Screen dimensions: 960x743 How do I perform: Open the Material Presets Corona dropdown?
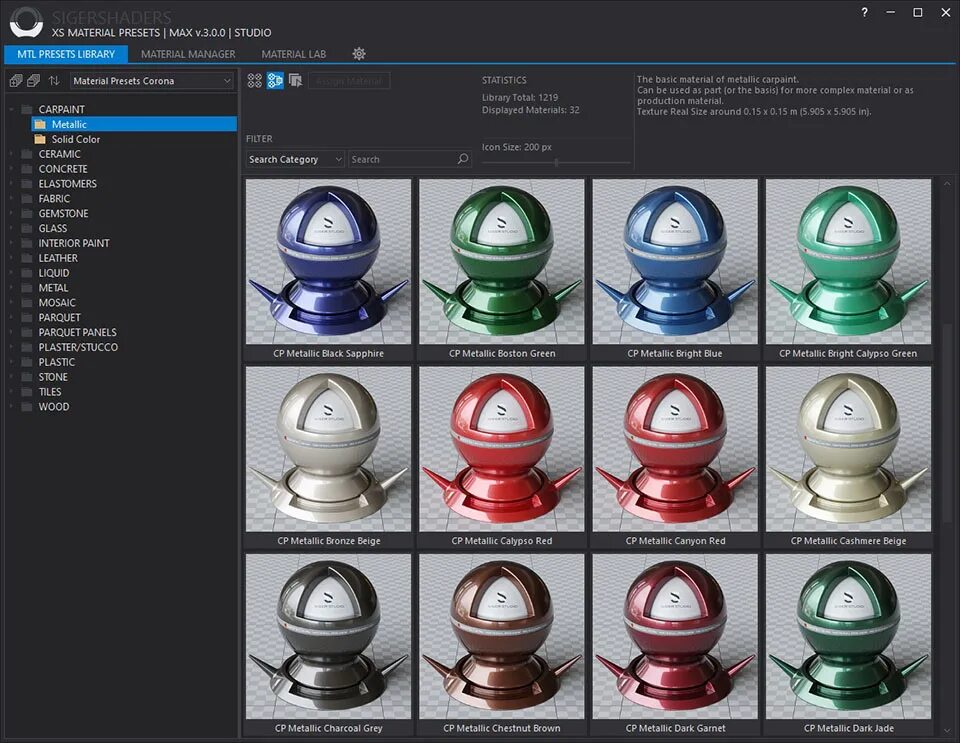(152, 81)
